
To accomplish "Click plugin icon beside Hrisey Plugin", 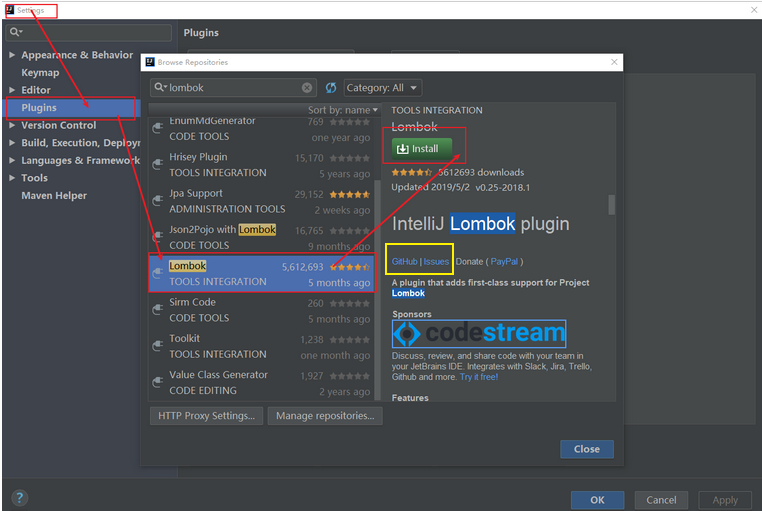I will tap(157, 164).
